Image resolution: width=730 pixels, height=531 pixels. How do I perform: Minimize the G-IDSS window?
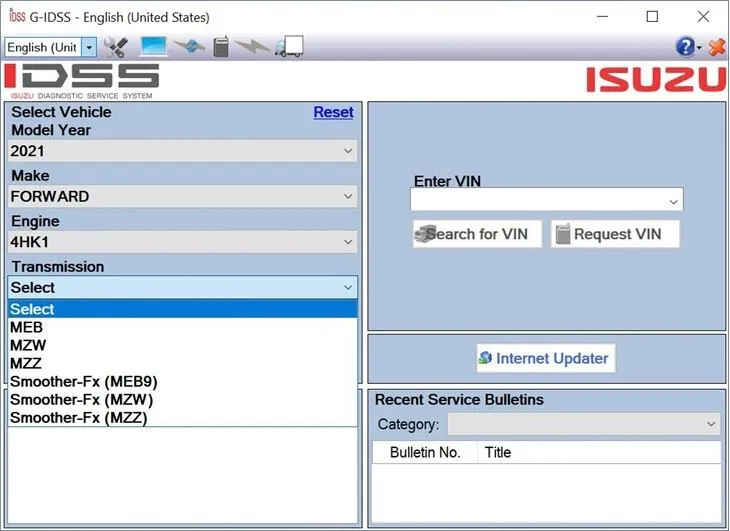pyautogui.click(x=602, y=17)
